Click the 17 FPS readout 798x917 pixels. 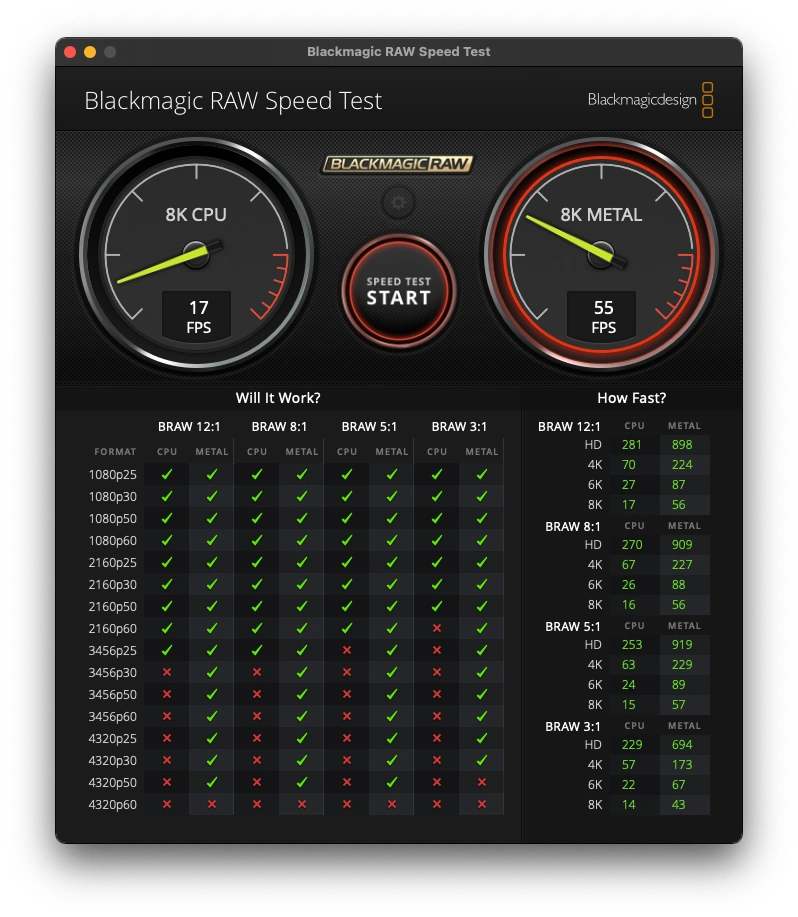point(198,316)
